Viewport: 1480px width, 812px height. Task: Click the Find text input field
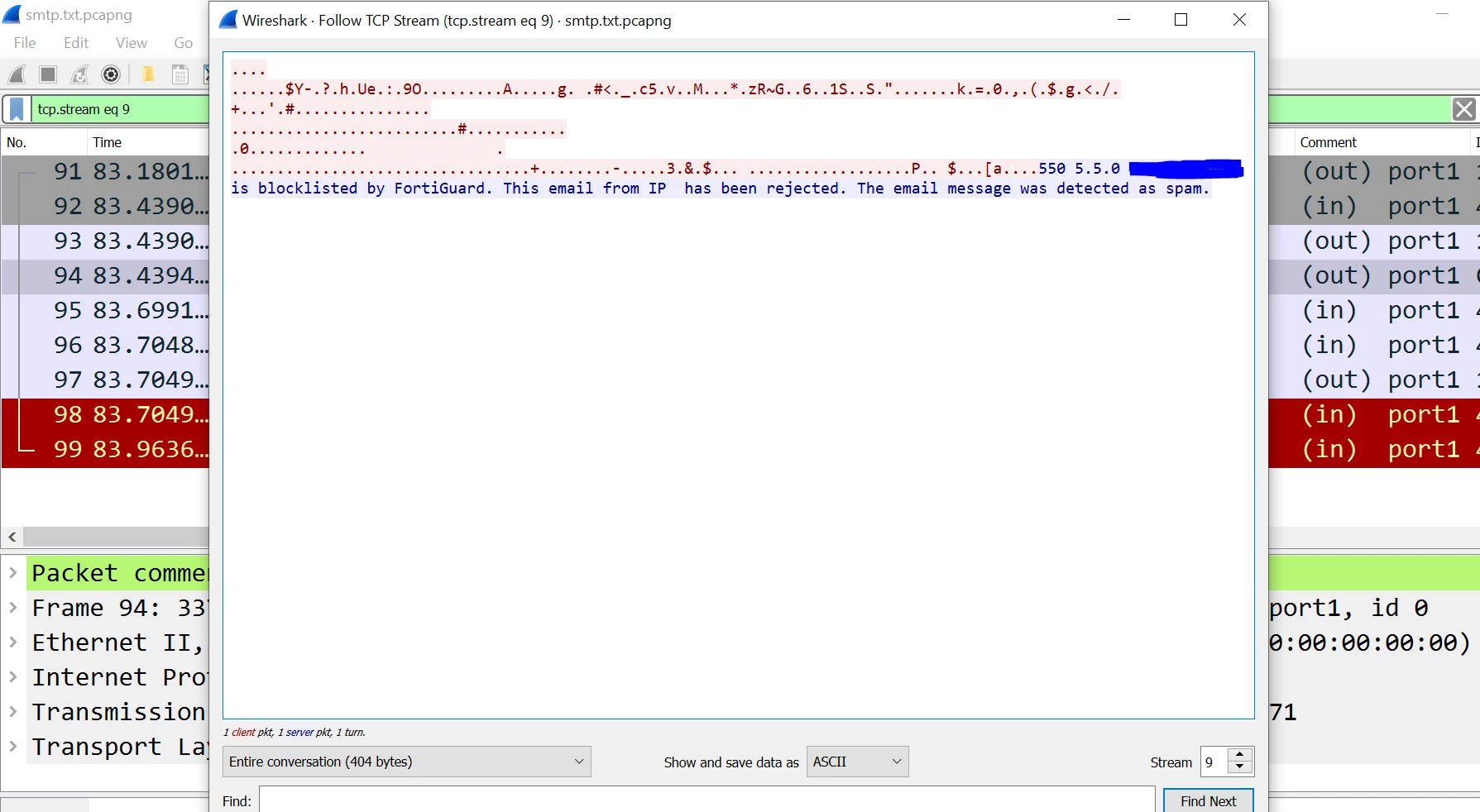pyautogui.click(x=707, y=800)
